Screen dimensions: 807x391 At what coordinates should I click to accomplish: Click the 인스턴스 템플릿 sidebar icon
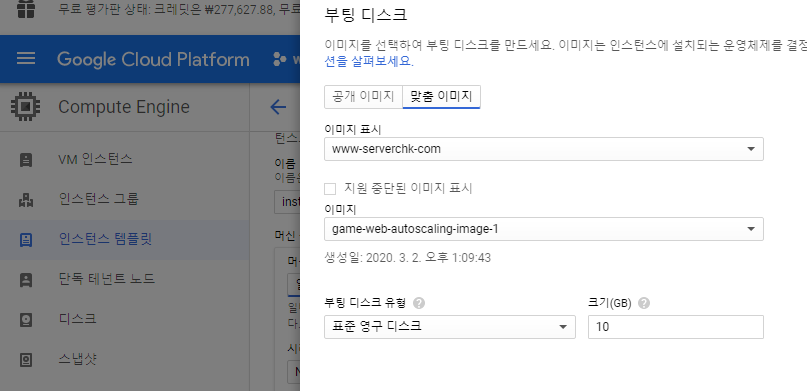pyautogui.click(x=25, y=239)
